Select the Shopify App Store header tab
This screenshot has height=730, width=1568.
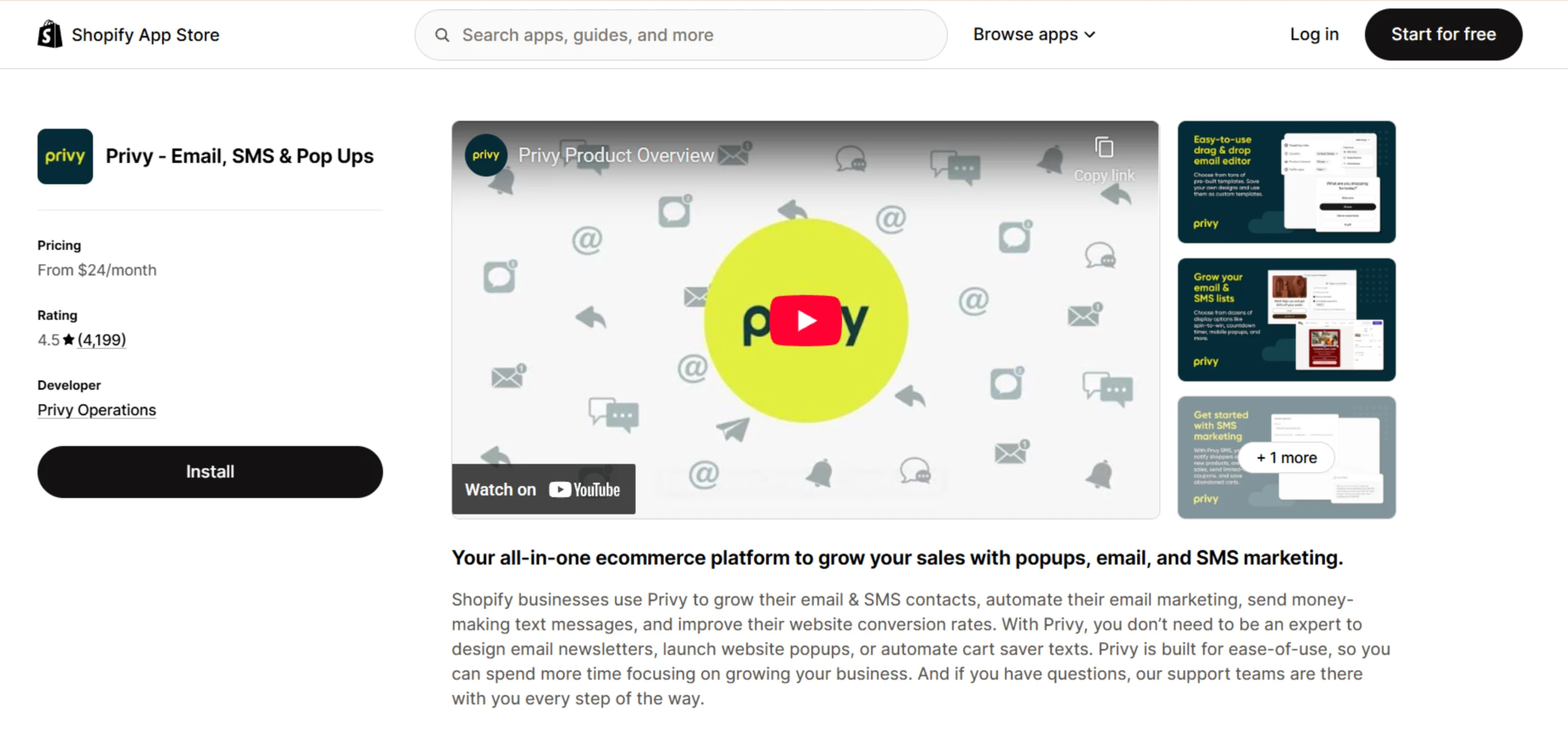click(145, 35)
